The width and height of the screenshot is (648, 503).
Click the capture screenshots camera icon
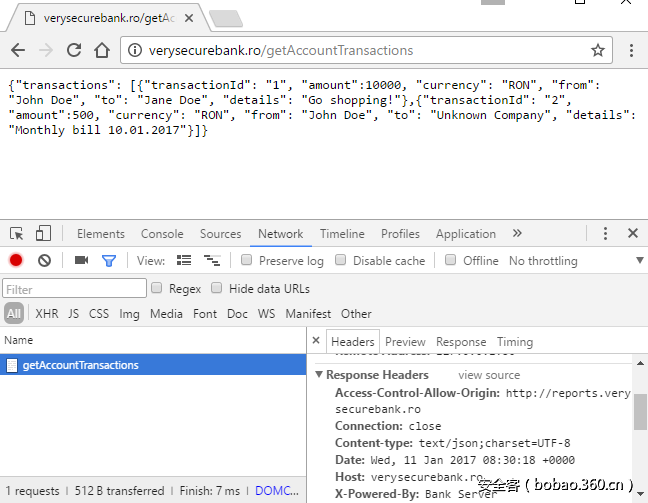click(x=81, y=260)
